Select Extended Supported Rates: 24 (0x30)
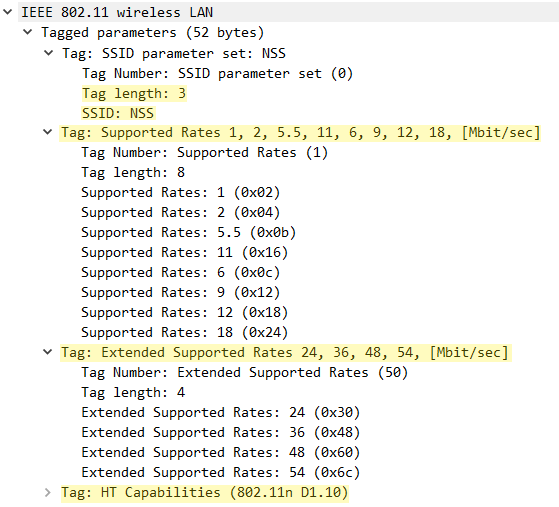This screenshot has width=559, height=507. [221, 413]
